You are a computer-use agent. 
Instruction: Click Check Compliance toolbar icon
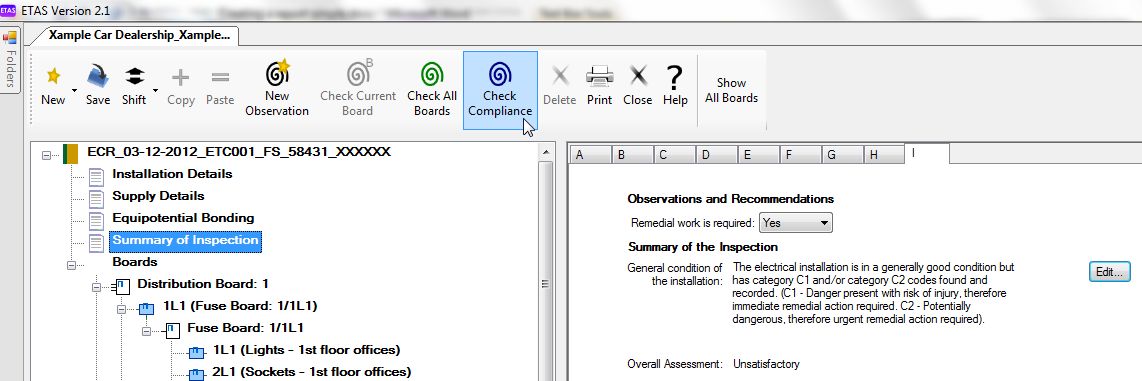500,74
